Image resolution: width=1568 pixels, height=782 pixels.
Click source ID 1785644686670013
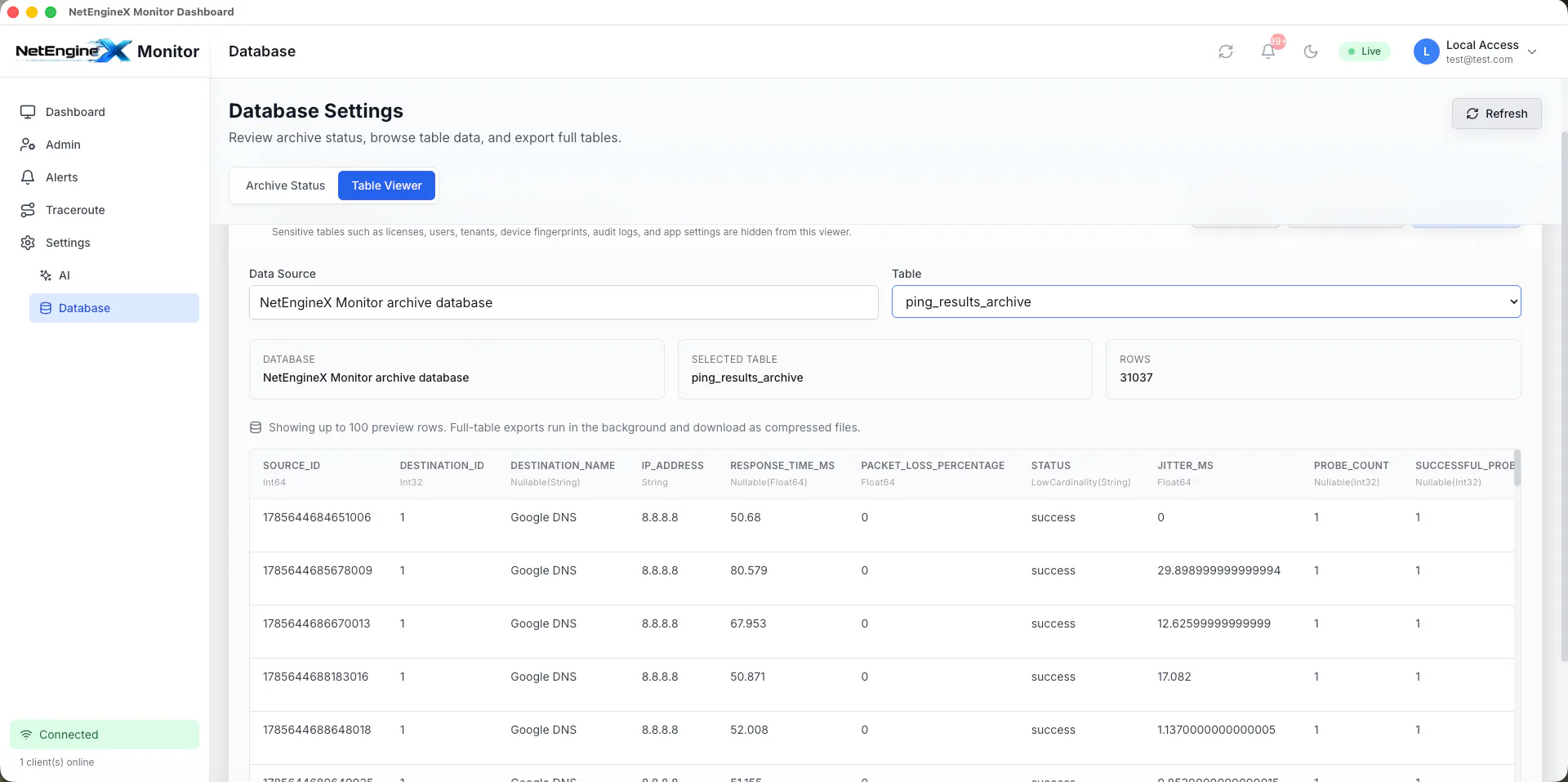[x=317, y=623]
